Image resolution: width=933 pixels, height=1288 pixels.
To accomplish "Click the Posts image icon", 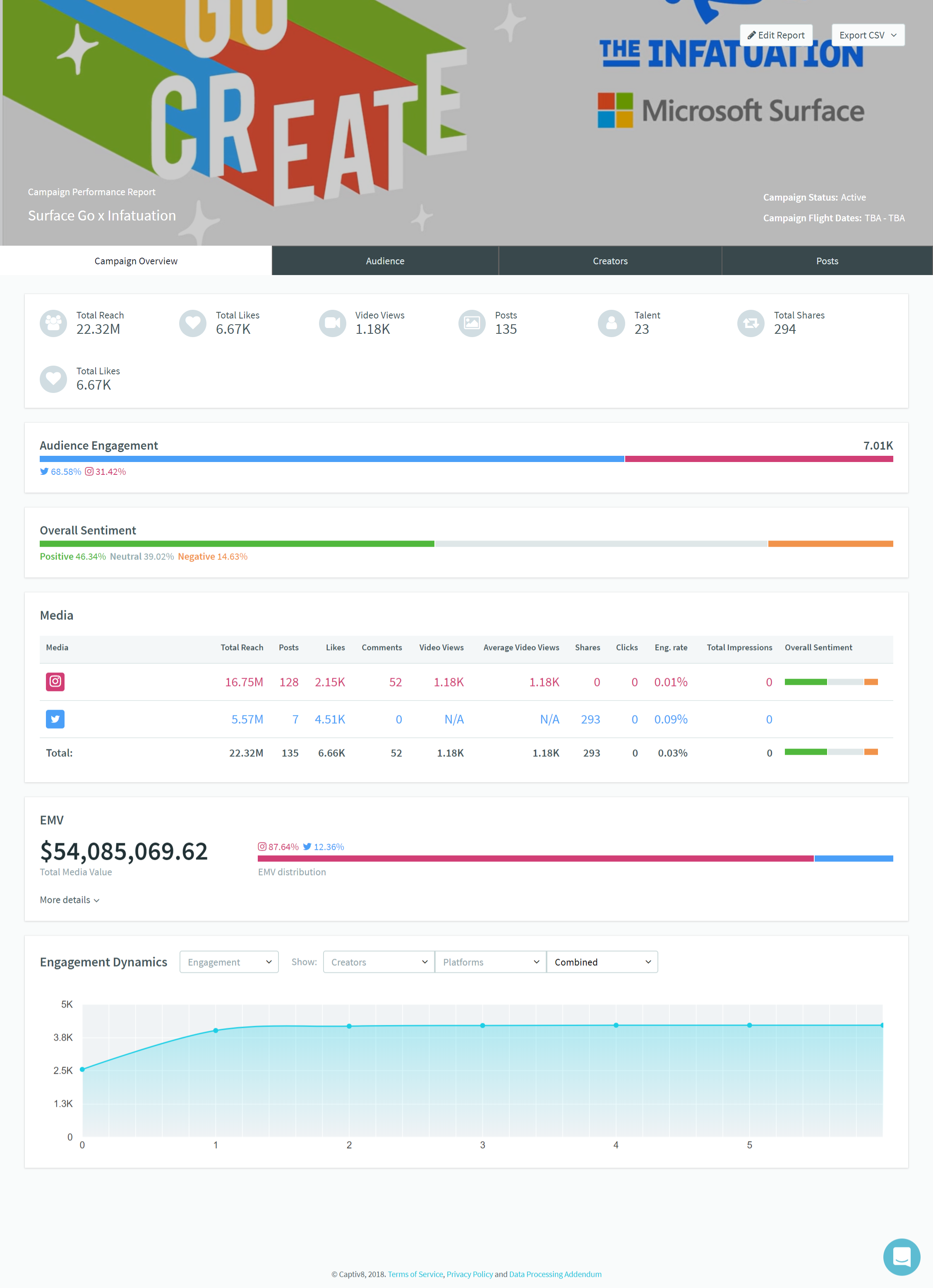I will point(472,323).
